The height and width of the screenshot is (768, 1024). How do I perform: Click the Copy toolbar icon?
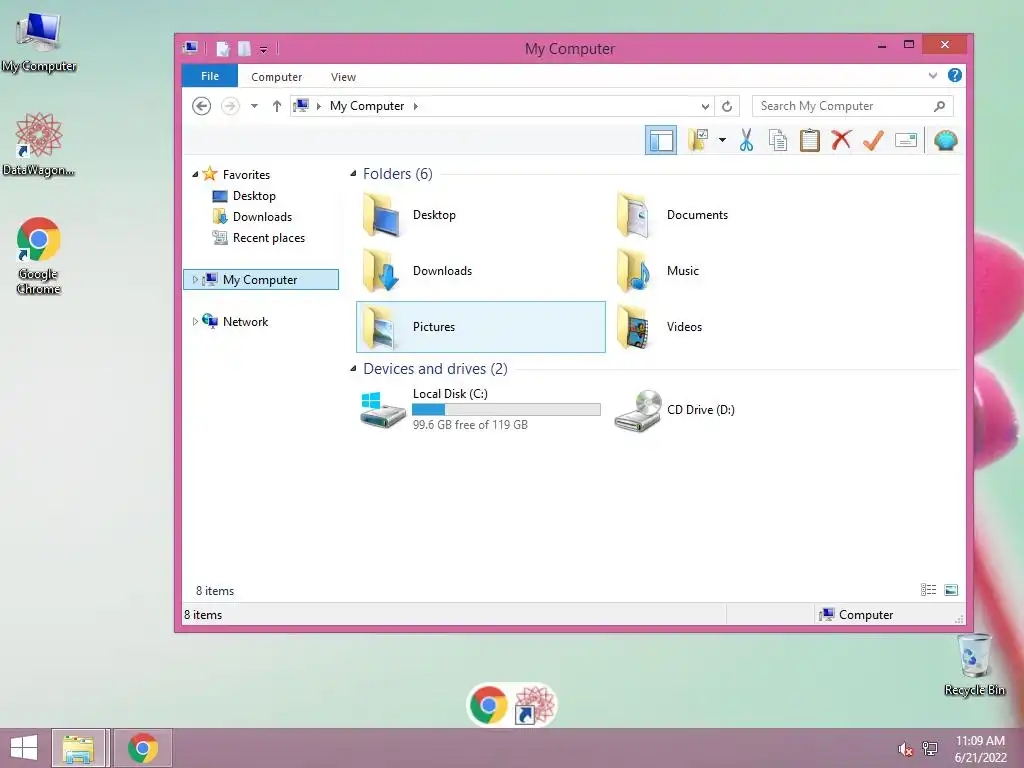778,140
